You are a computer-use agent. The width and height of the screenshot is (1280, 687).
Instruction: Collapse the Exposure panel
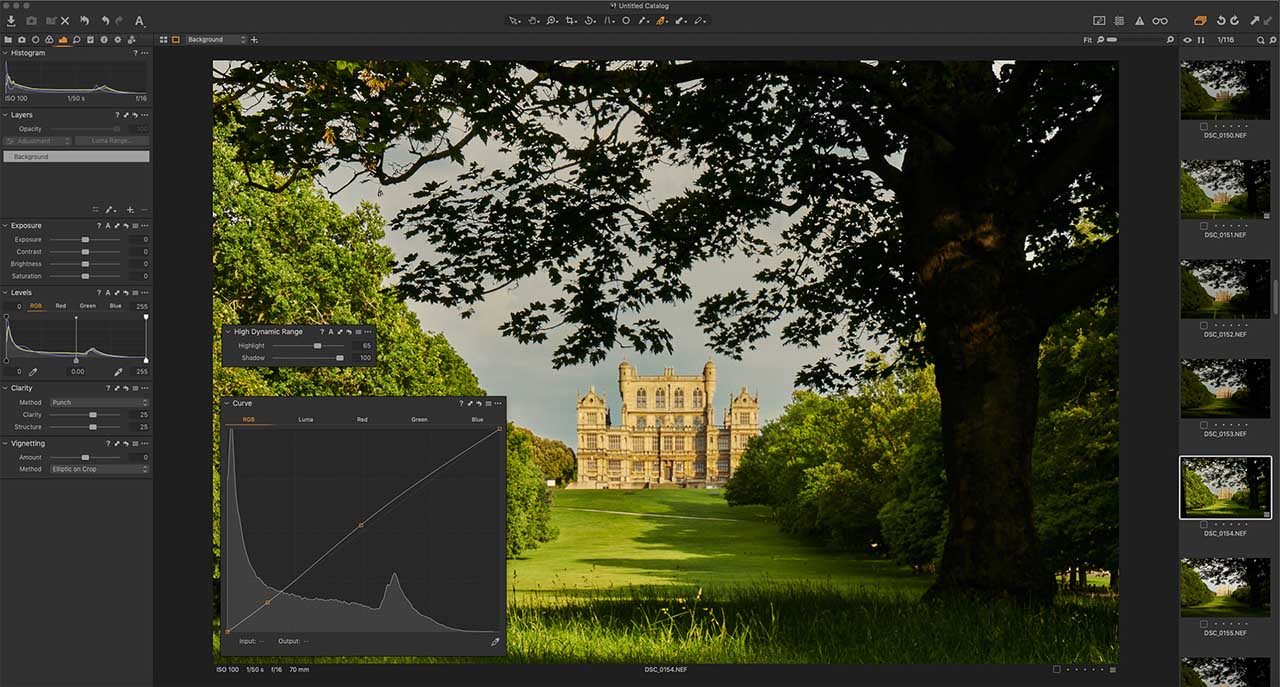[x=5, y=226]
